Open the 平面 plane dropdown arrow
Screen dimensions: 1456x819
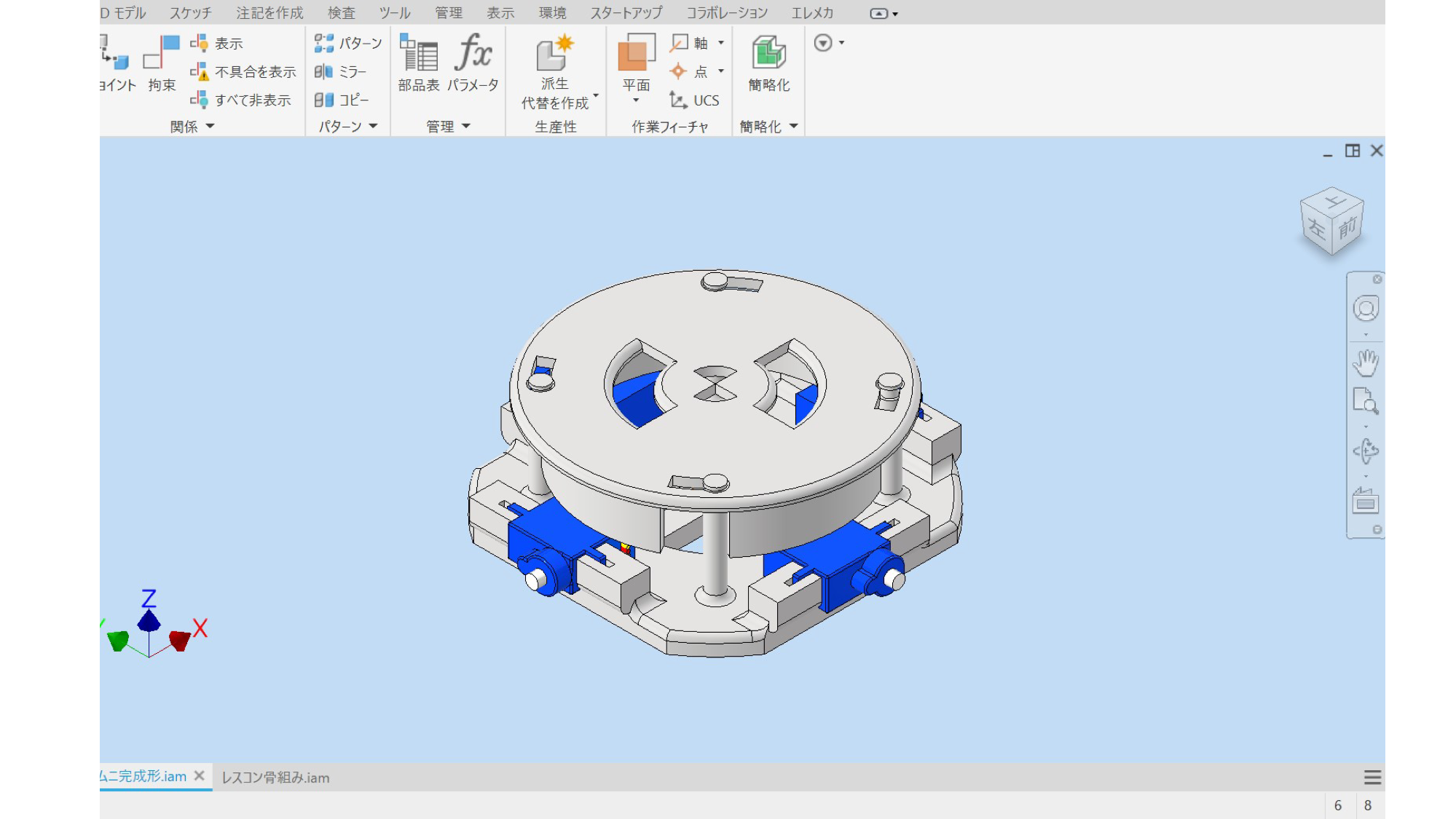coord(636,100)
